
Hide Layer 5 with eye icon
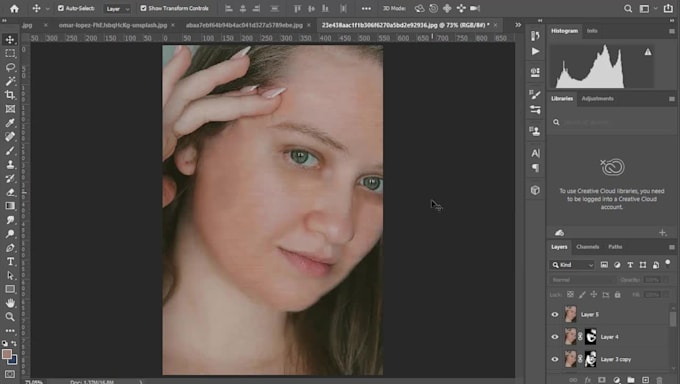point(555,315)
